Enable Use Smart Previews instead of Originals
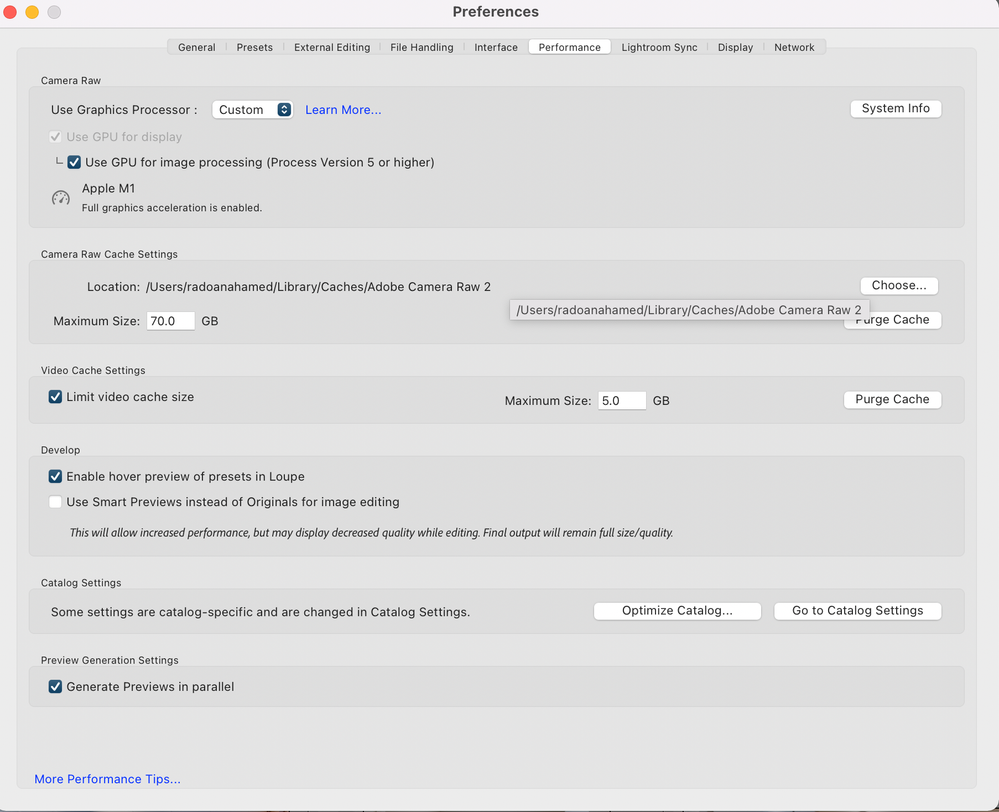Viewport: 999px width, 812px height. click(56, 502)
